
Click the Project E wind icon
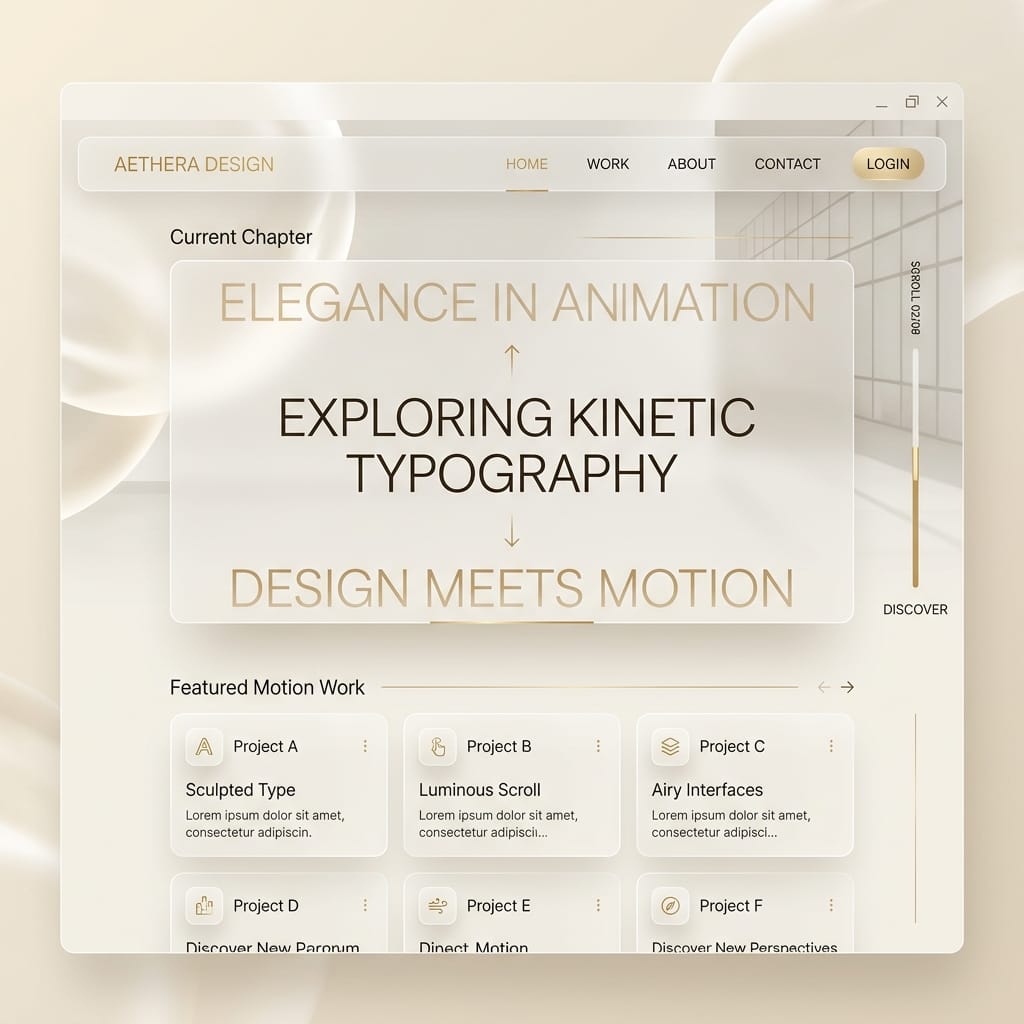tap(437, 906)
